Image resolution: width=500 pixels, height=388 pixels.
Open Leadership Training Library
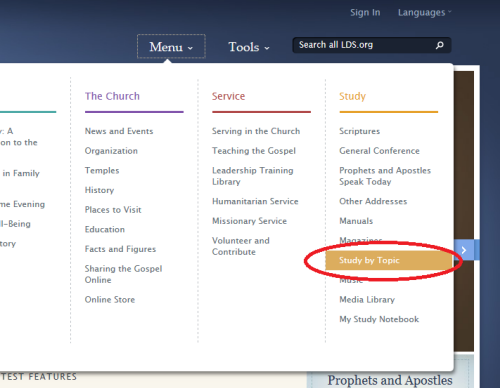tap(253, 176)
